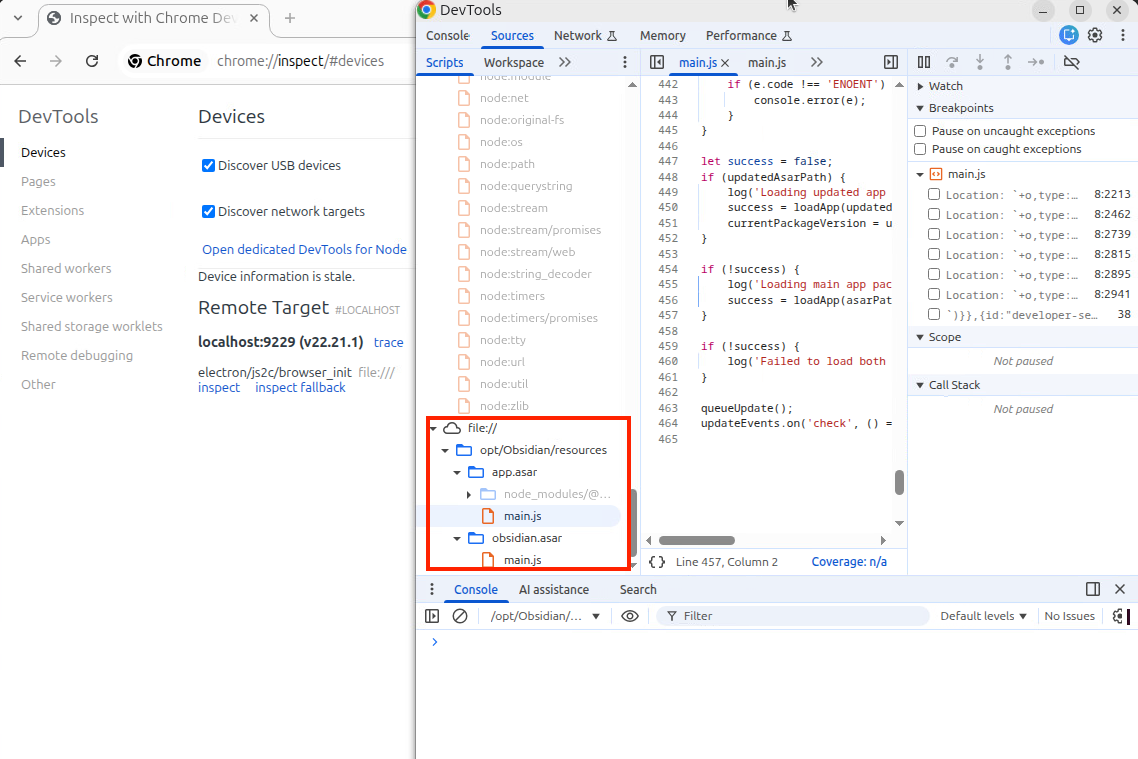
Task: Enable Pause on uncaught exceptions
Action: (920, 131)
